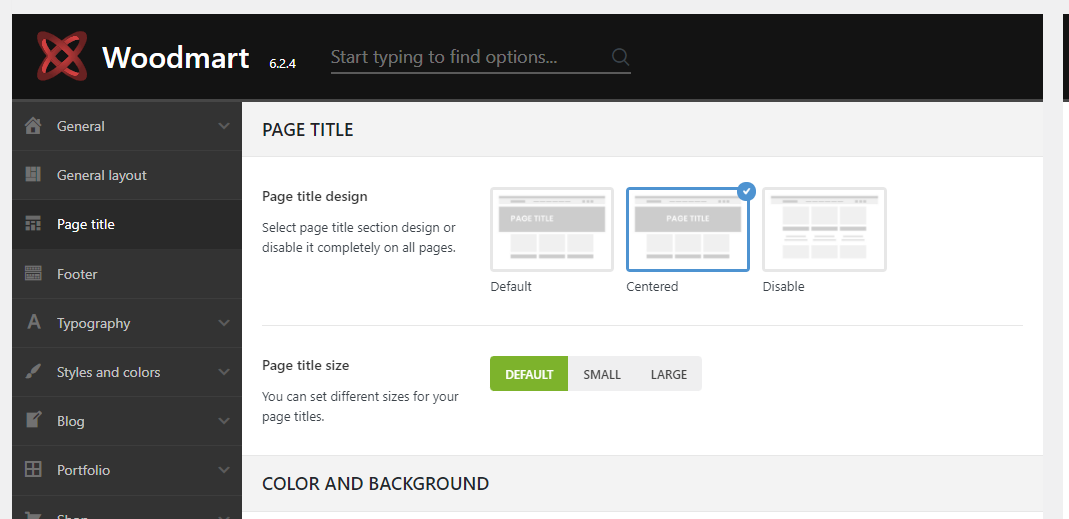Choose the Centered page title thumbnail
The width and height of the screenshot is (1069, 519).
(x=688, y=229)
